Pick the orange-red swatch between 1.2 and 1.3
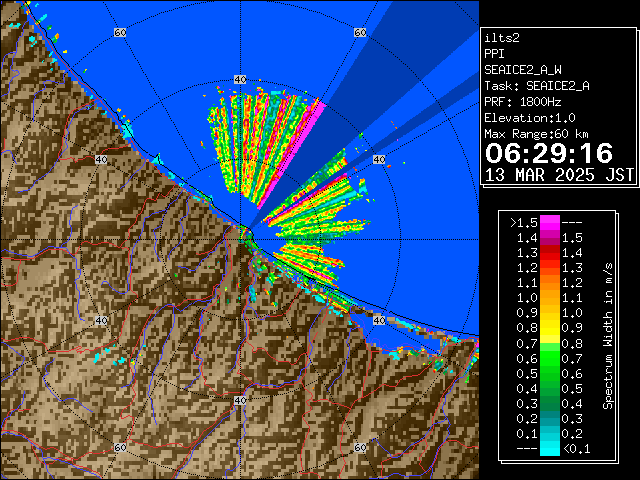640x480 pixels. point(550,267)
